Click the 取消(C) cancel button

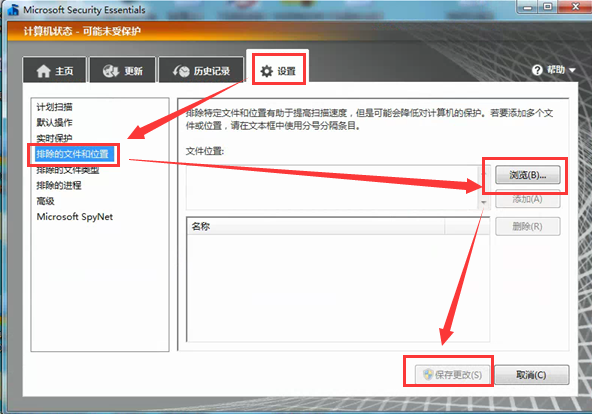click(532, 374)
